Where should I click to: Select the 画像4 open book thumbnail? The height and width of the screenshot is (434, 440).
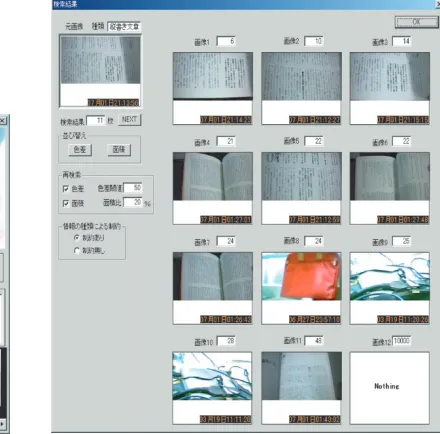pyautogui.click(x=213, y=188)
